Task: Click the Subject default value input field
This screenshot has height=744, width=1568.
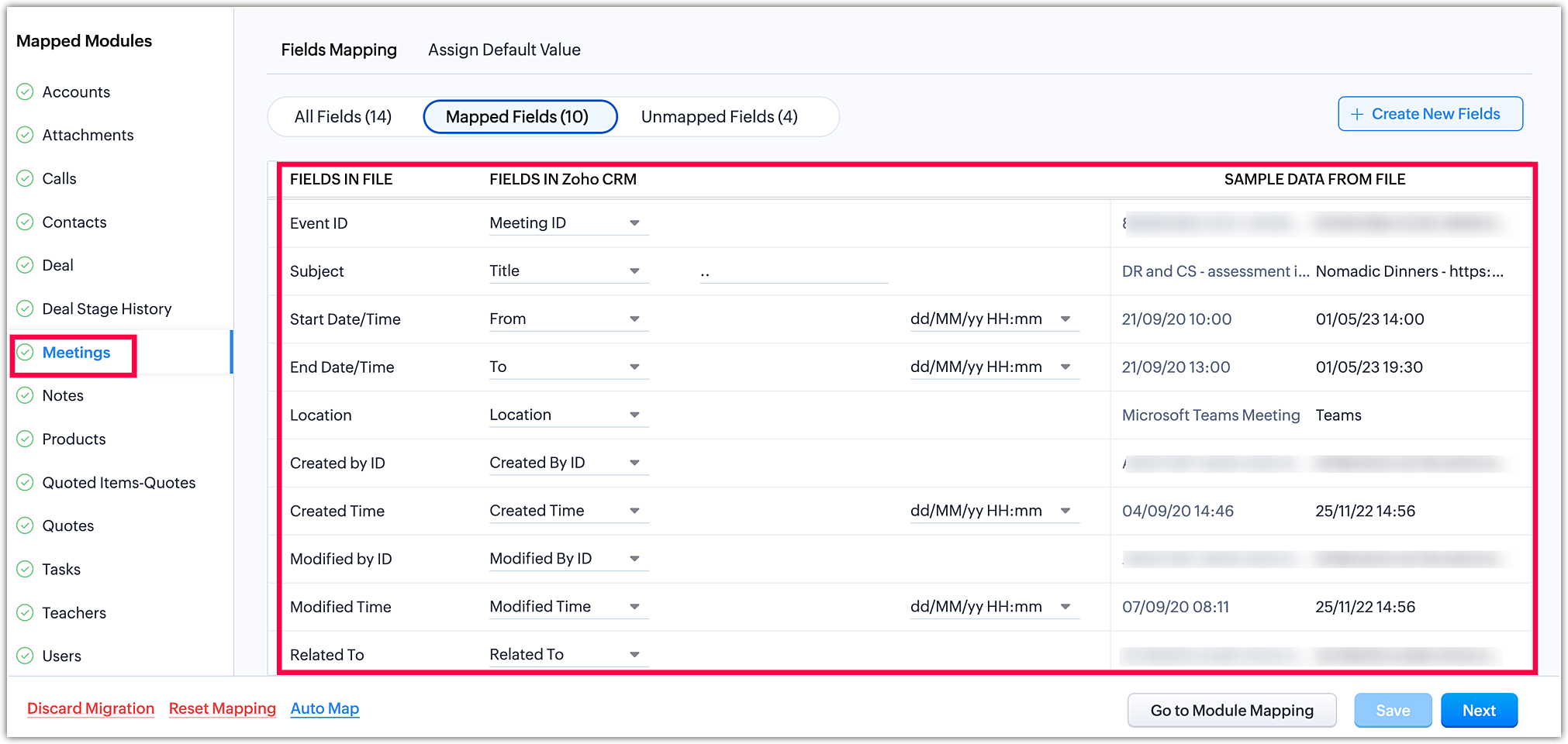Action: point(793,272)
